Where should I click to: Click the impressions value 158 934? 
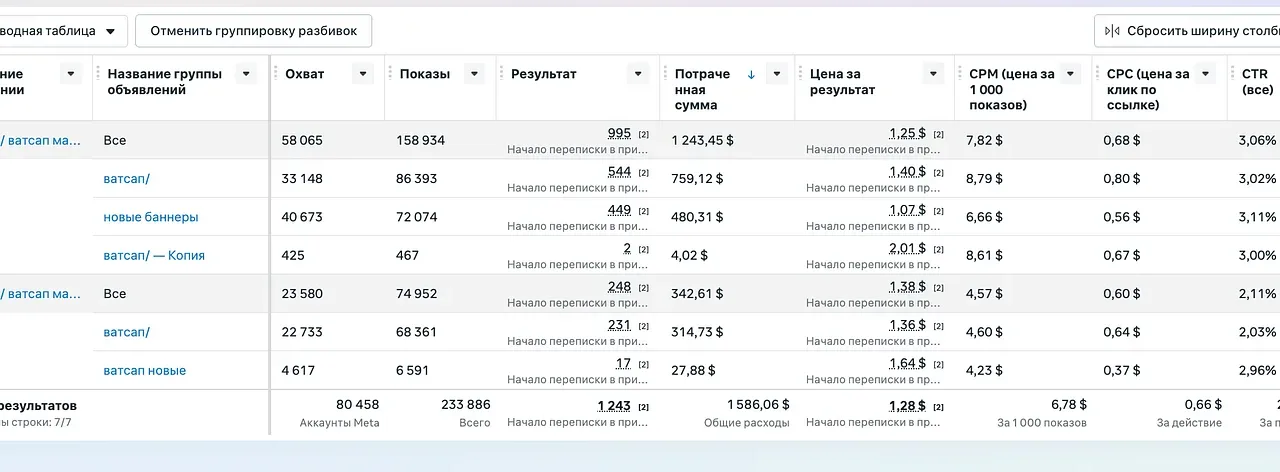[x=420, y=141]
